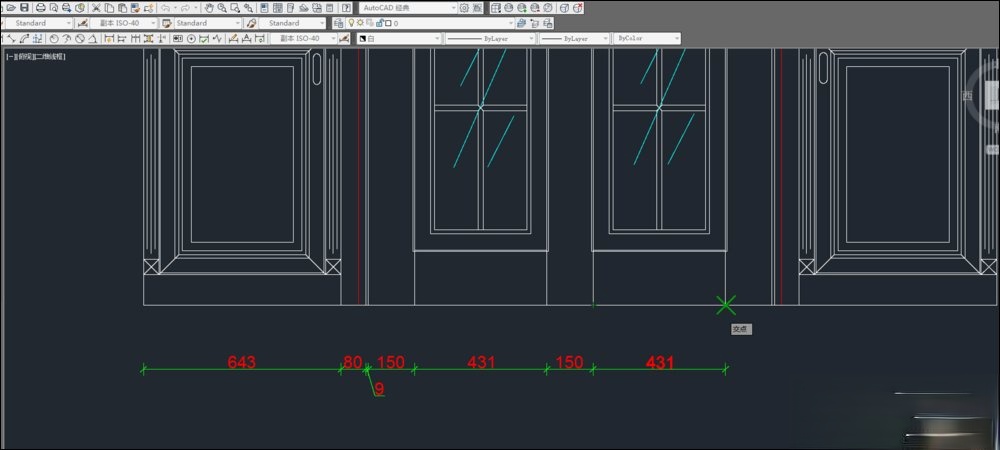
Task: Click the Paste clipboard icon
Action: pos(122,8)
